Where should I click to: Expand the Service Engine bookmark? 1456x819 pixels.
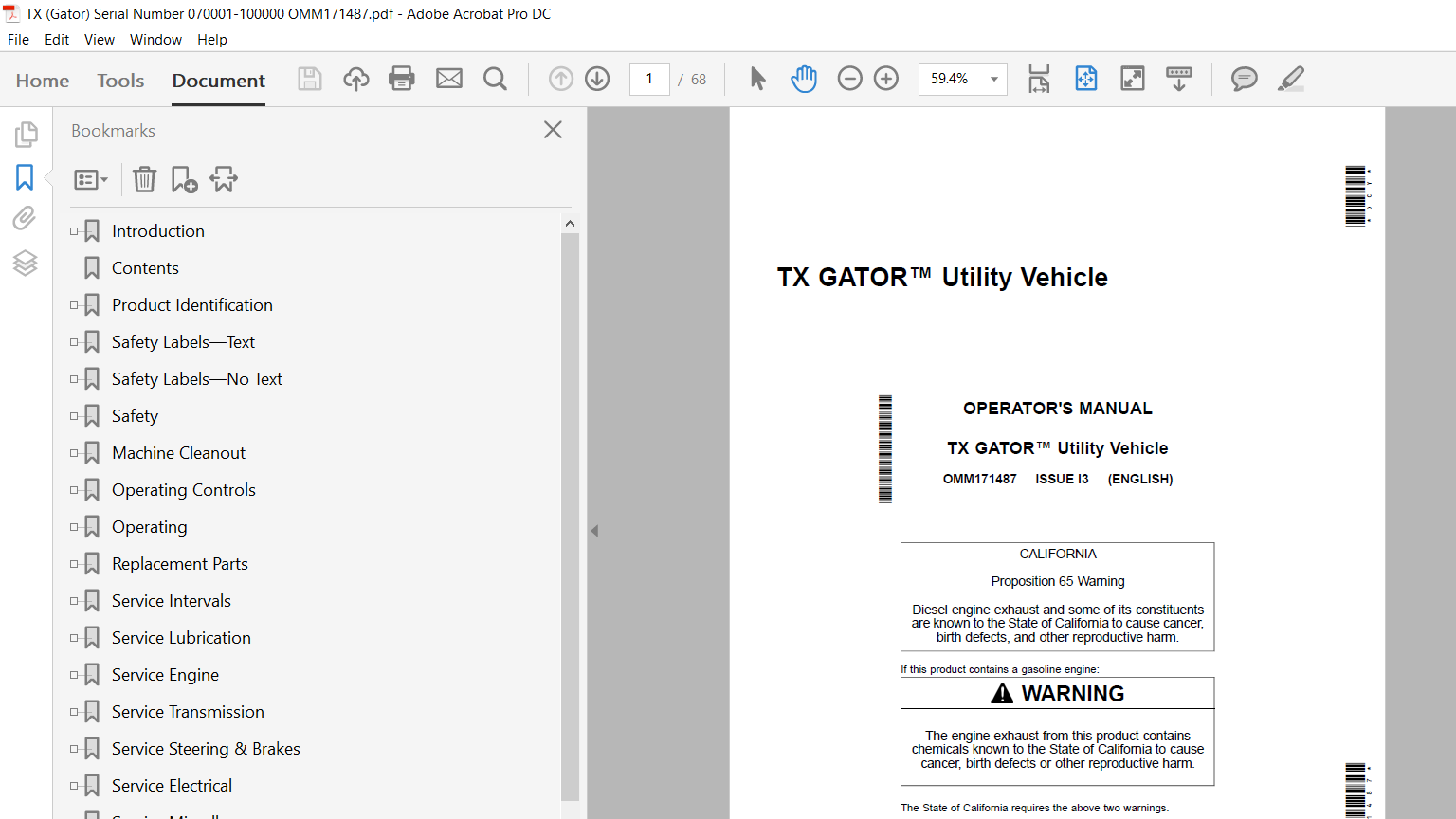pos(74,675)
